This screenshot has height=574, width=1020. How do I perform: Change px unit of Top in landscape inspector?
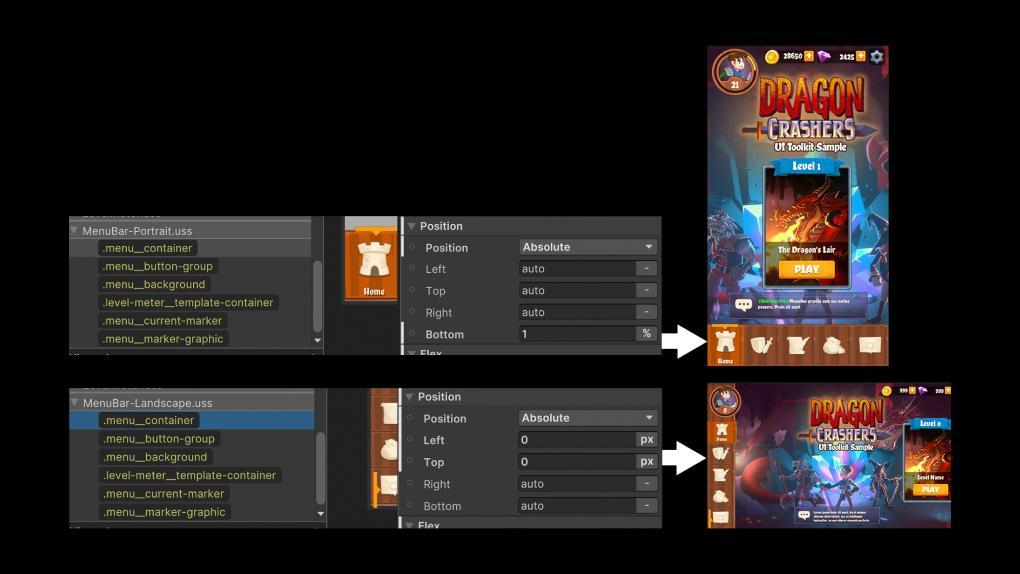point(647,461)
